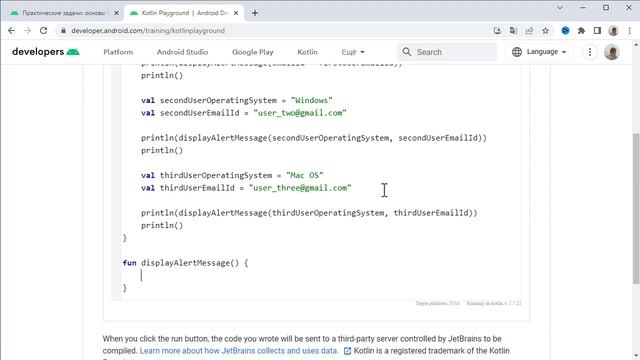Viewport: 640px width, 360px height.
Task: Go back to the previous page
Action: tap(11, 31)
